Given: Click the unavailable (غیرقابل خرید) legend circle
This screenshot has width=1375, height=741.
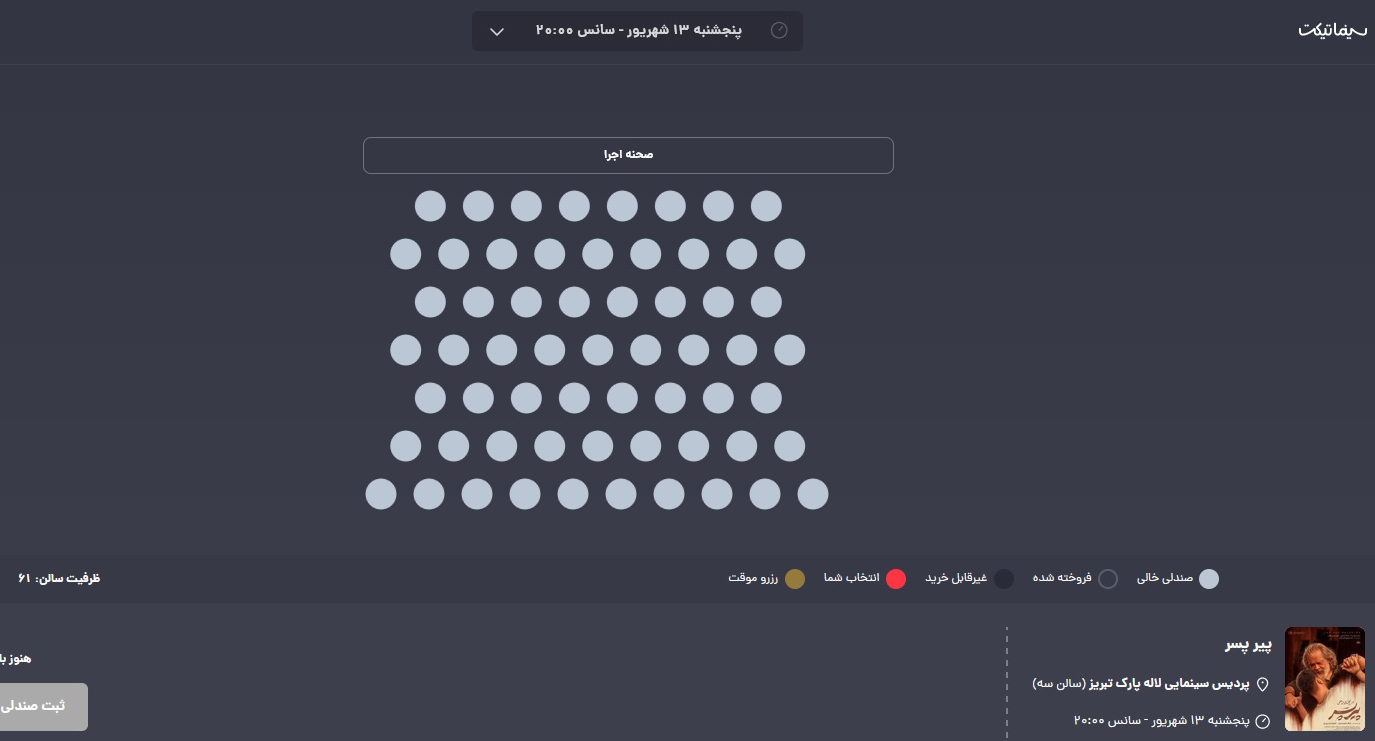Looking at the screenshot, I should click(x=1004, y=579).
